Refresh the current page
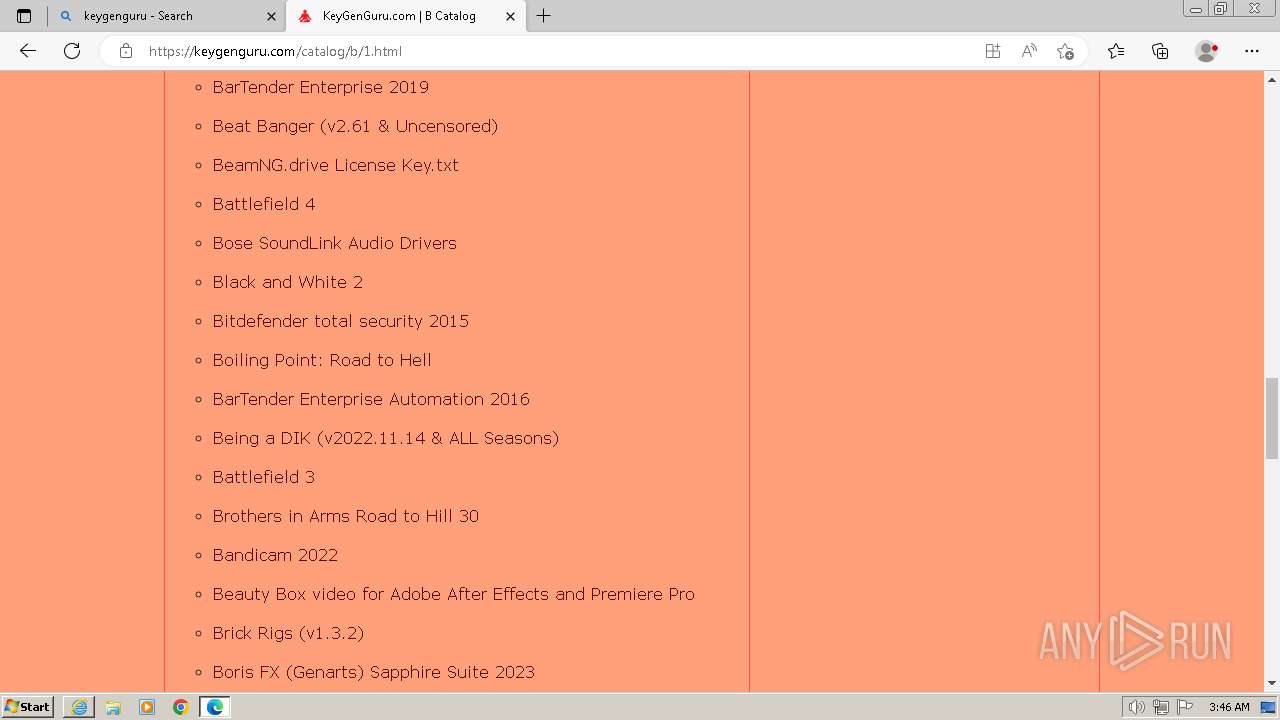Image resolution: width=1280 pixels, height=720 pixels. pyautogui.click(x=72, y=51)
